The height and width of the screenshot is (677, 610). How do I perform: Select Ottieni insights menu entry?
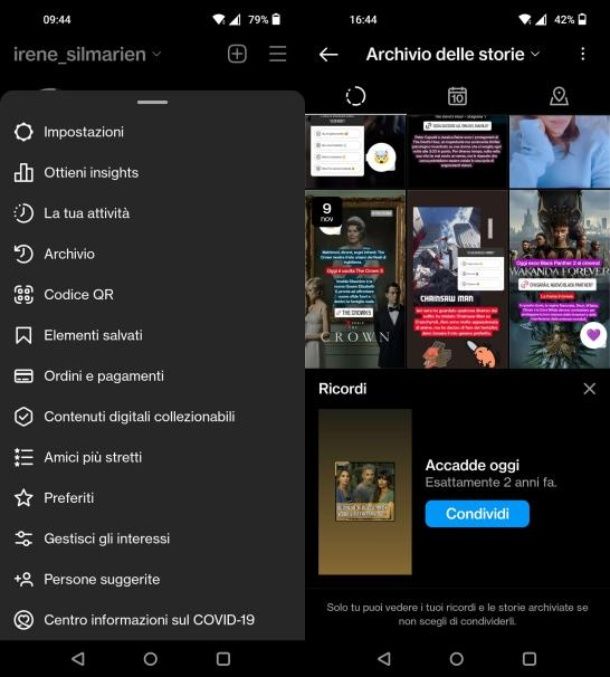pyautogui.click(x=152, y=172)
